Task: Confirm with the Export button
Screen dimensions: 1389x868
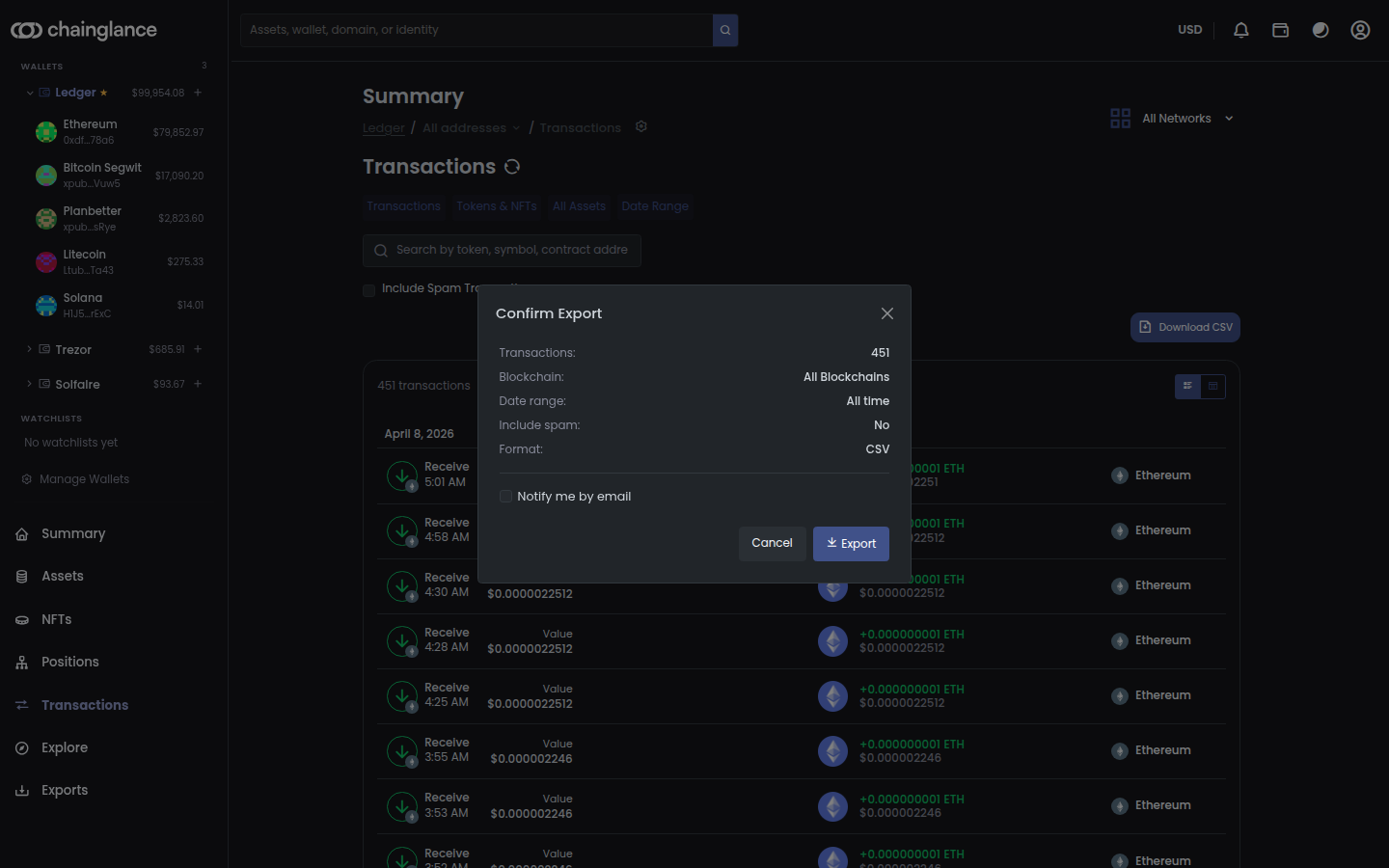Action: [851, 544]
